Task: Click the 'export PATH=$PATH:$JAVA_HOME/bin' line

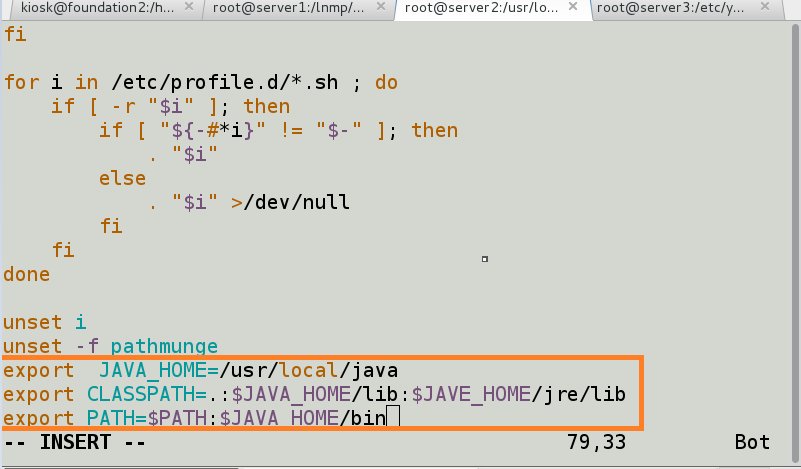Action: click(195, 418)
